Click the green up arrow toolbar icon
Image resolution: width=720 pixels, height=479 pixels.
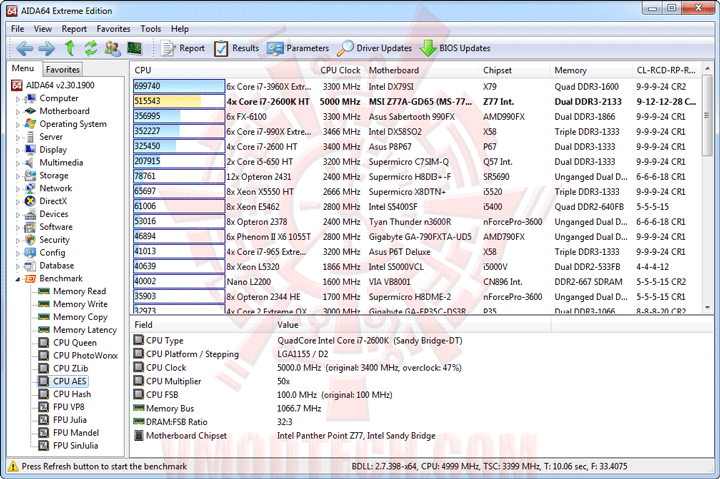click(70, 48)
